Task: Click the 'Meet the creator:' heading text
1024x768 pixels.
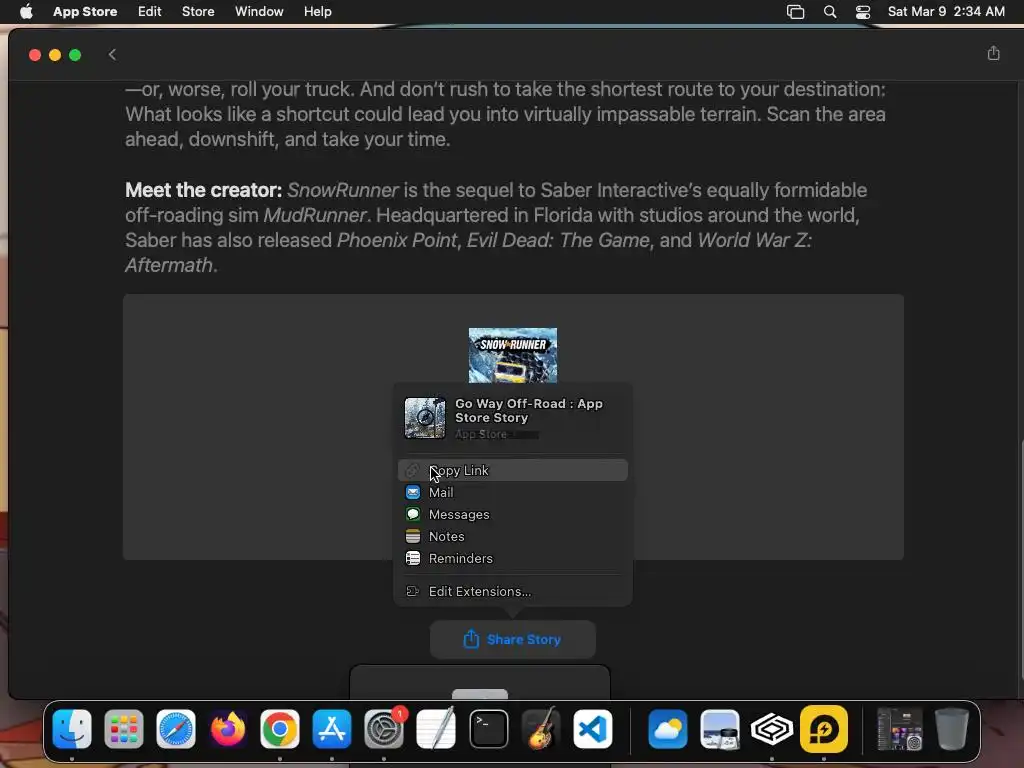Action: (x=204, y=190)
